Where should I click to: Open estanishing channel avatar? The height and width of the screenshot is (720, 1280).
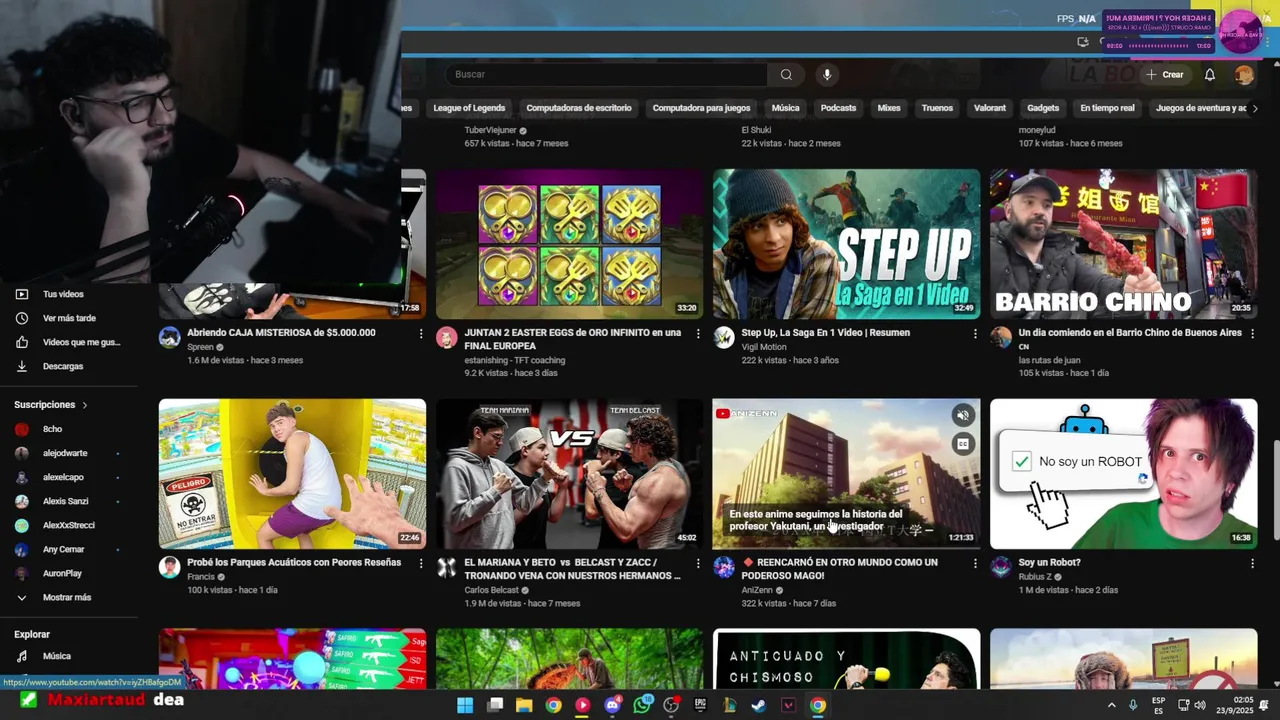(447, 338)
